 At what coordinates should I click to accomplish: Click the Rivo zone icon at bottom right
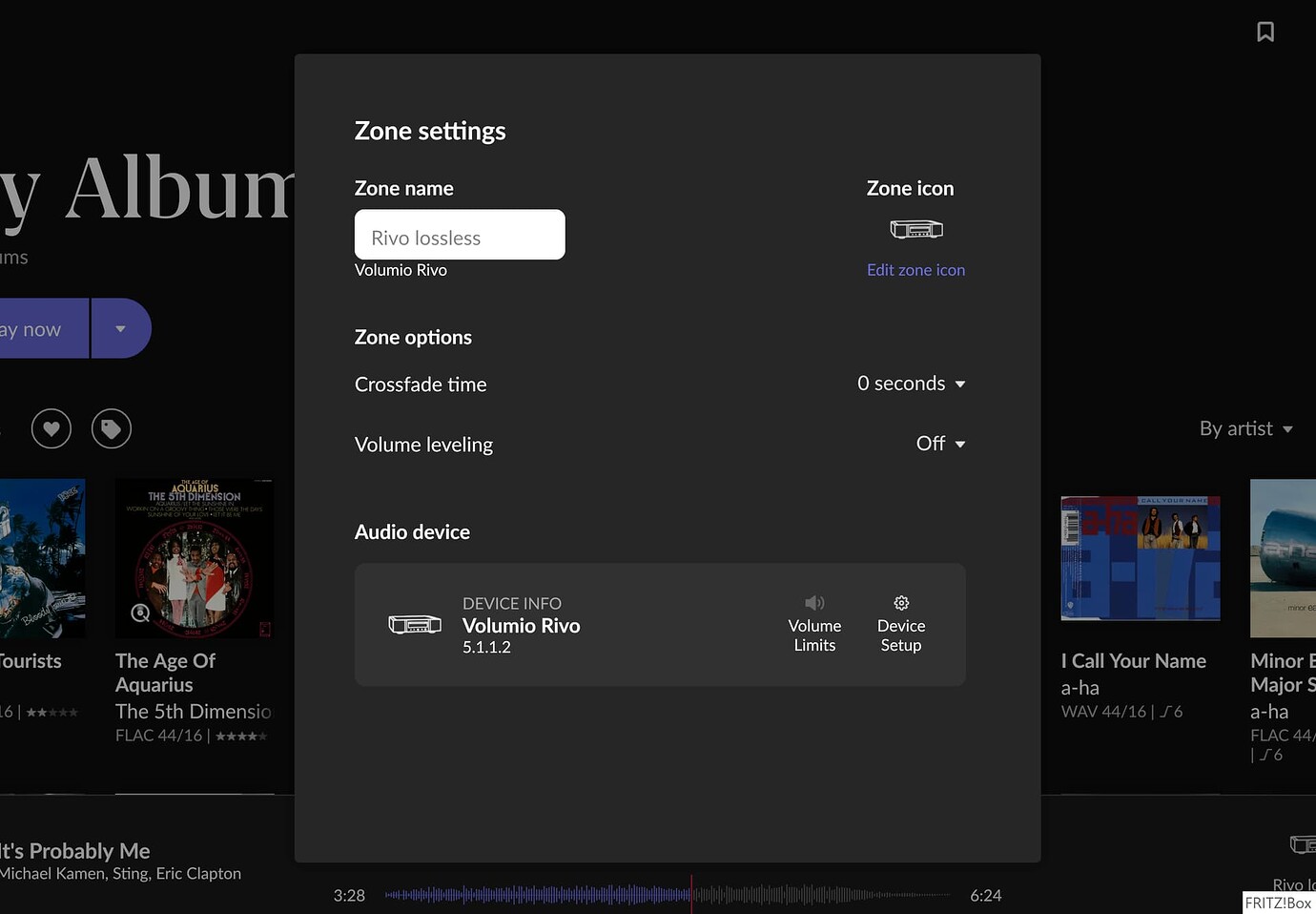[1303, 844]
